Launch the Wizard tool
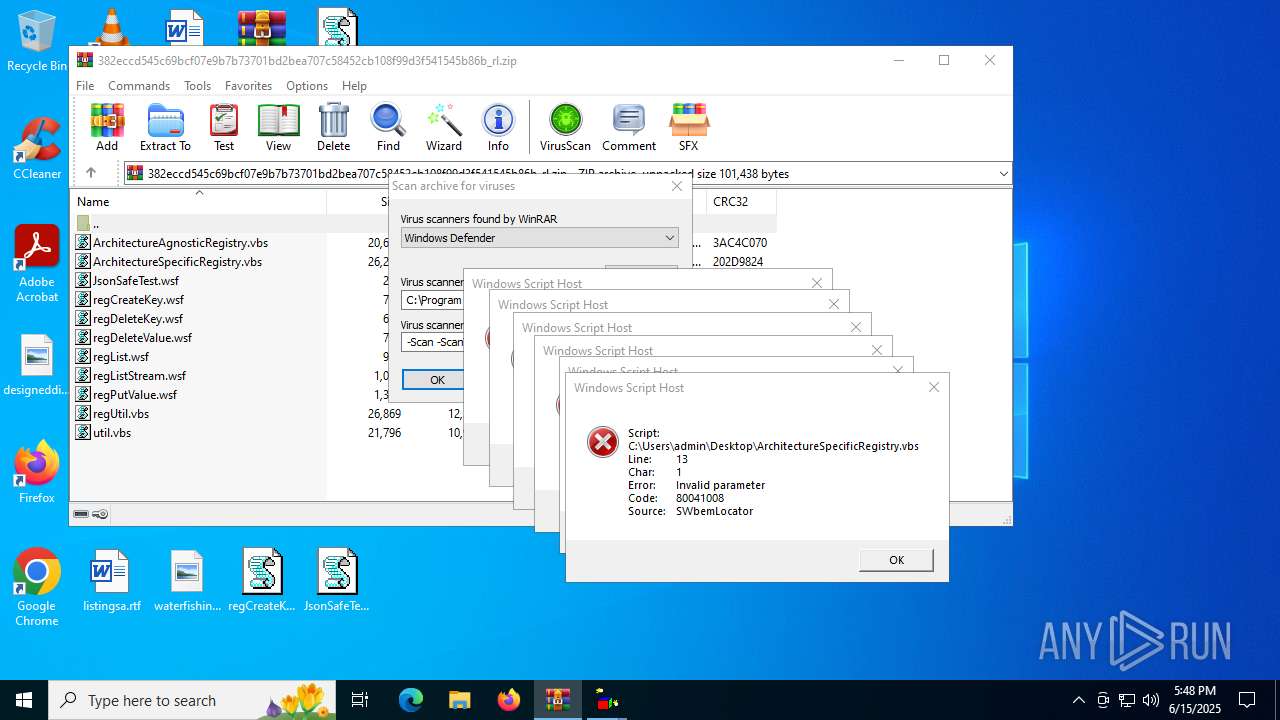The width and height of the screenshot is (1280, 720). (444, 127)
